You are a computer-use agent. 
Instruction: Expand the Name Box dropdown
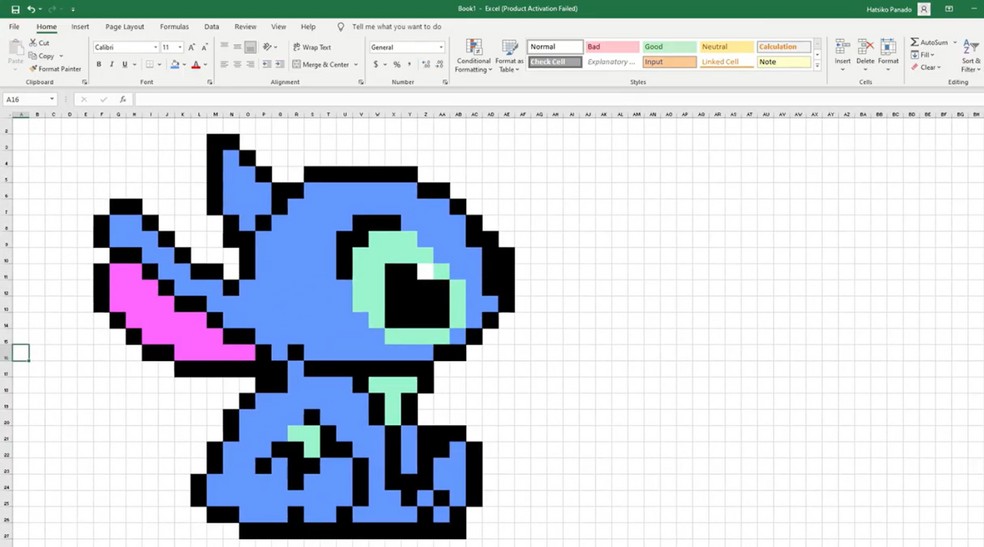[52, 99]
